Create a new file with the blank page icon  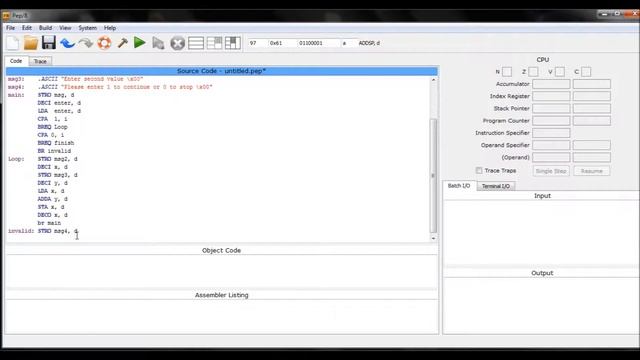[x=12, y=43]
